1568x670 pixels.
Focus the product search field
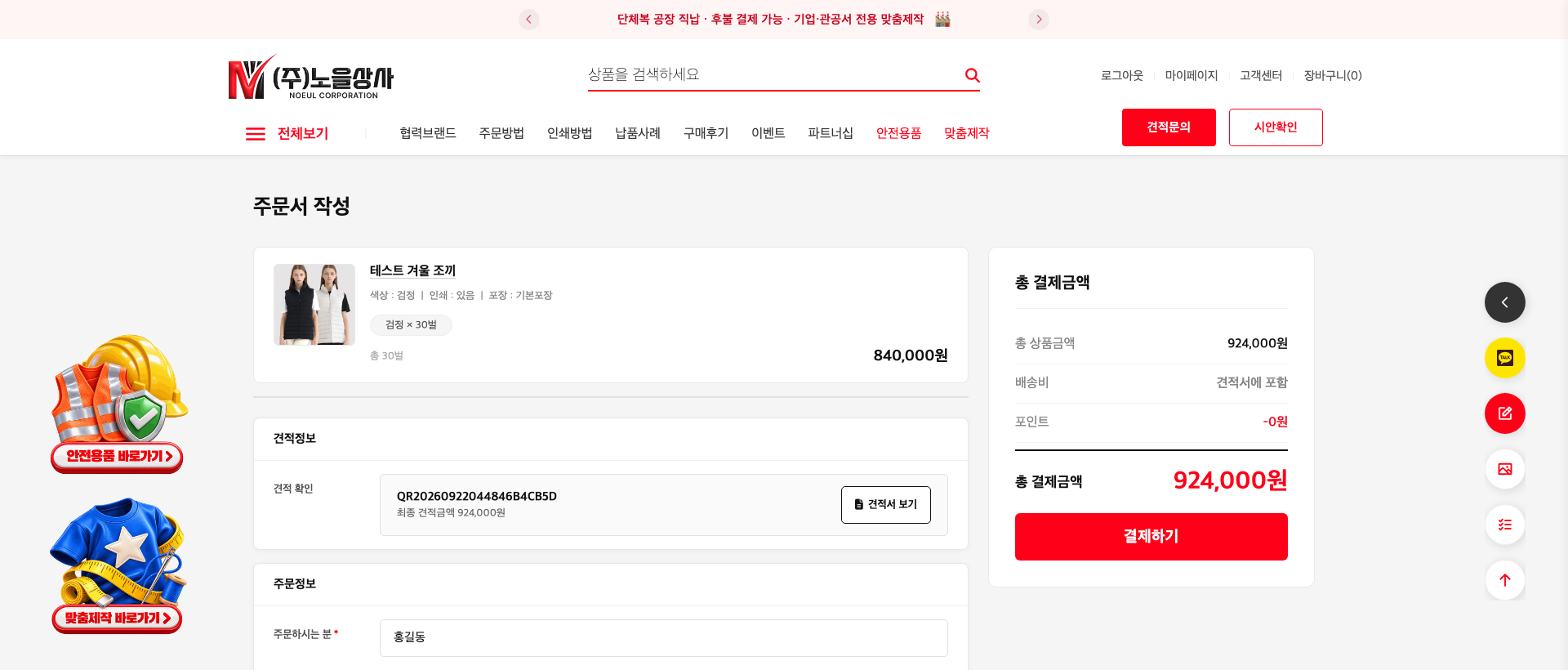772,74
